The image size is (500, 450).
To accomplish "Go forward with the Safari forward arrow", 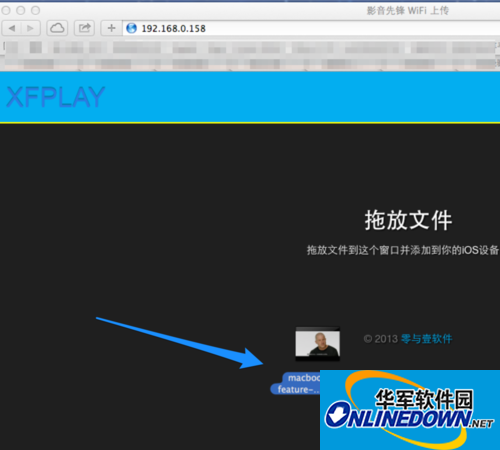I will point(31,28).
